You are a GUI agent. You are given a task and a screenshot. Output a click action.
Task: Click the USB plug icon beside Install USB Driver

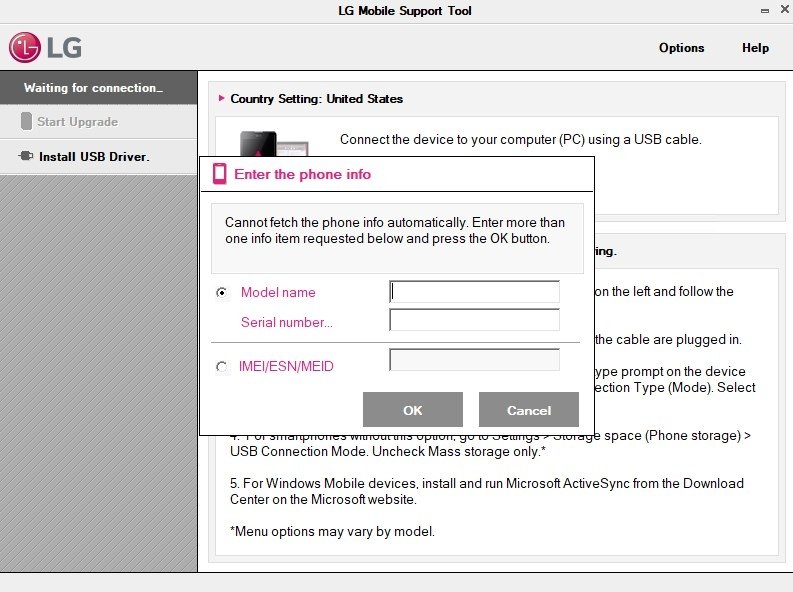pyautogui.click(x=26, y=156)
